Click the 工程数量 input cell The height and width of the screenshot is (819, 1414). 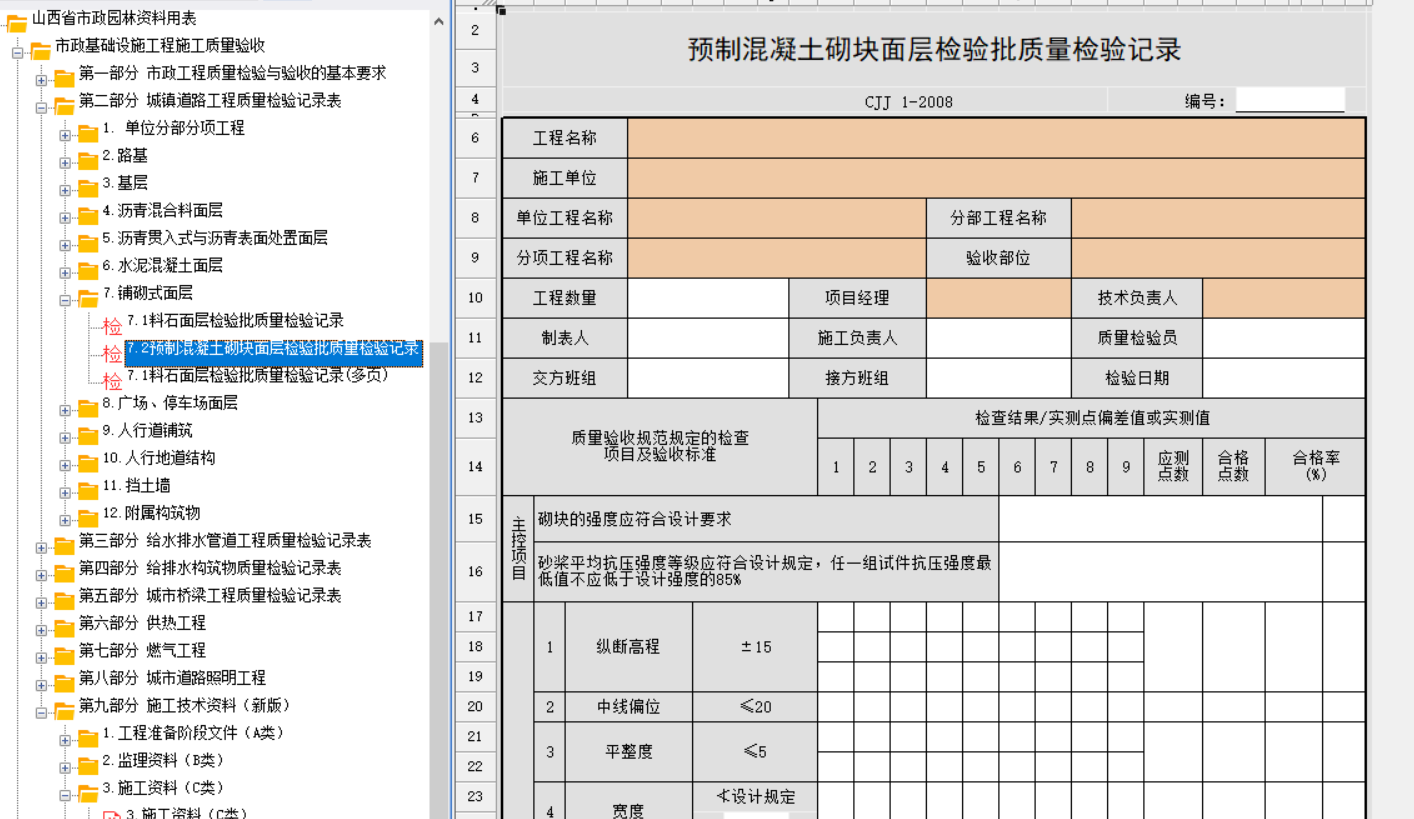pos(708,298)
